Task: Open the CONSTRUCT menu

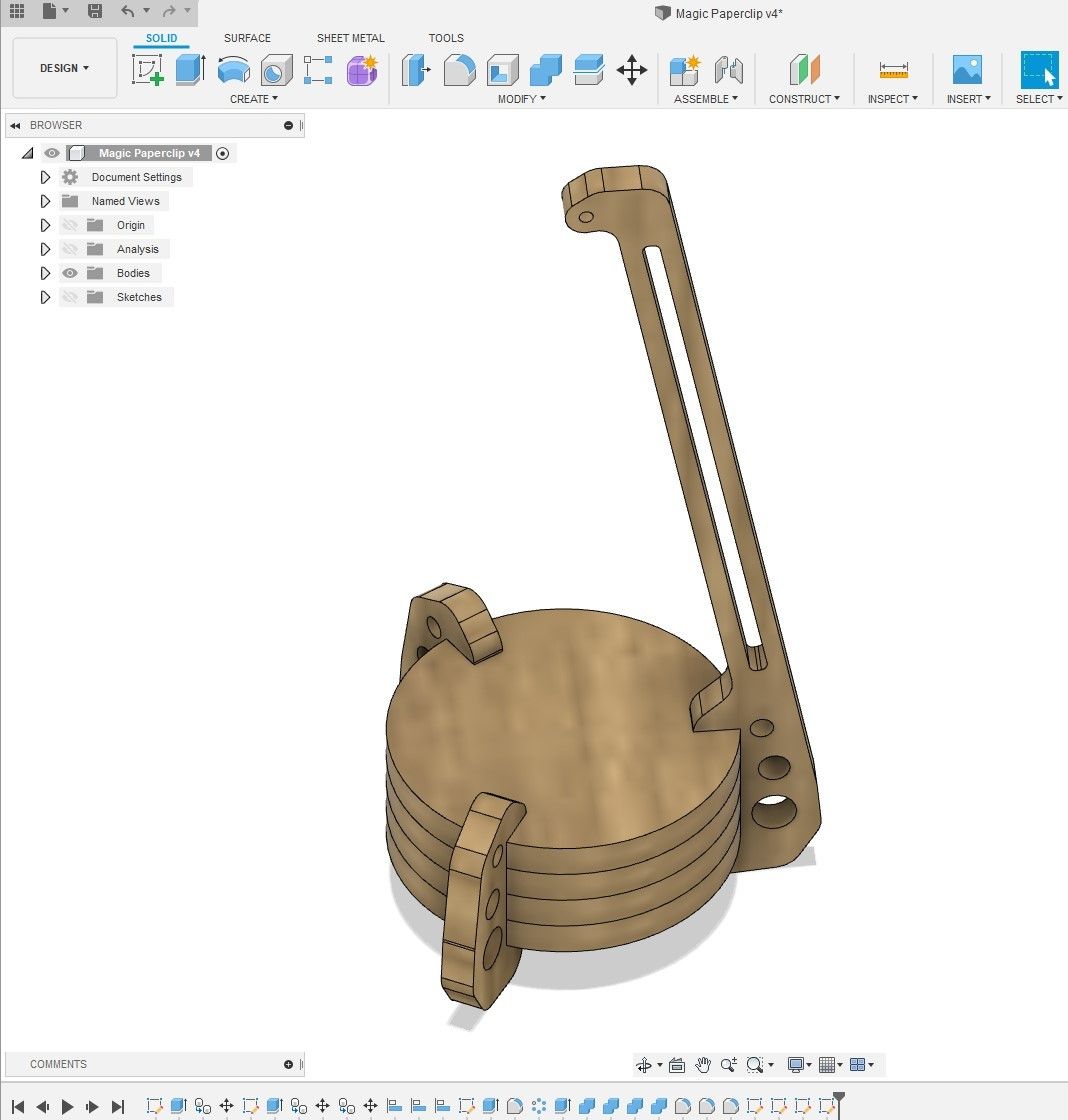Action: tap(804, 99)
